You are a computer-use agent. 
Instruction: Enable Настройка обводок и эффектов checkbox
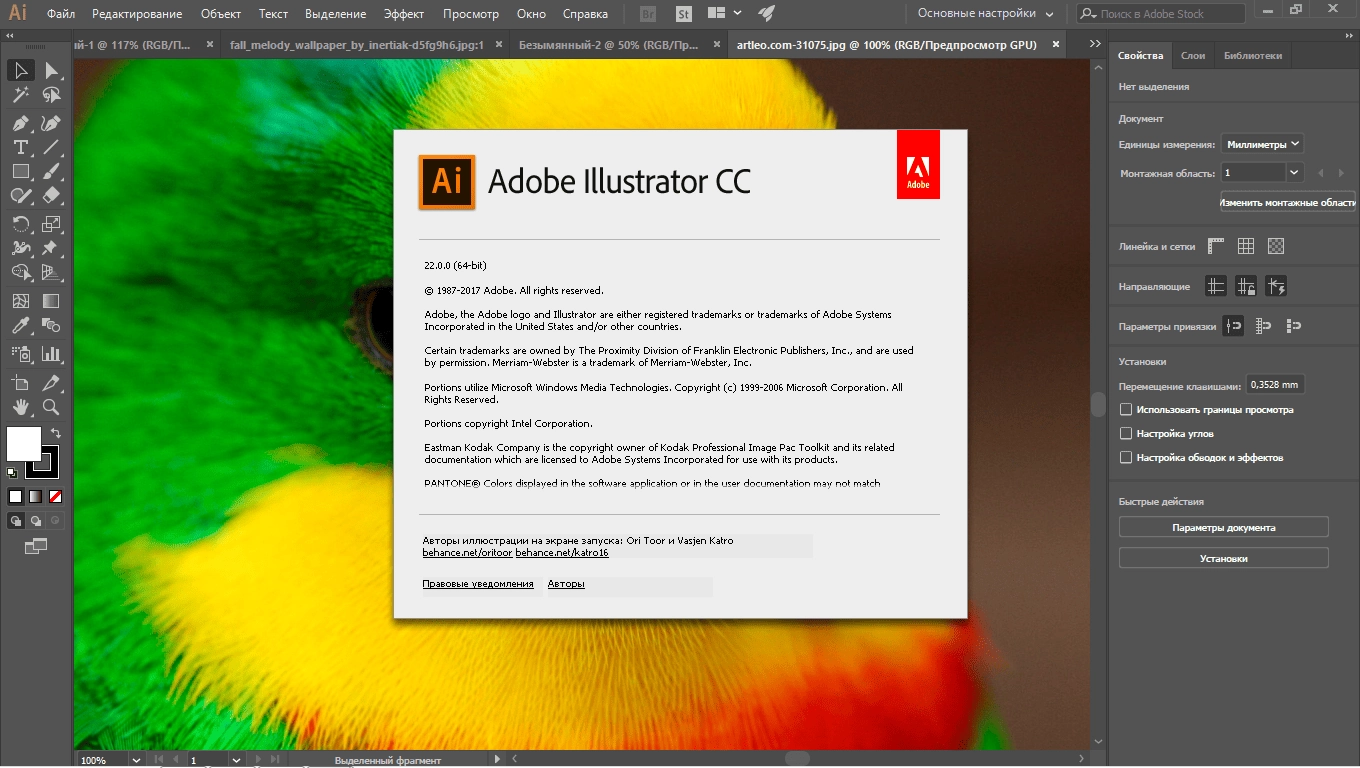pos(1126,458)
